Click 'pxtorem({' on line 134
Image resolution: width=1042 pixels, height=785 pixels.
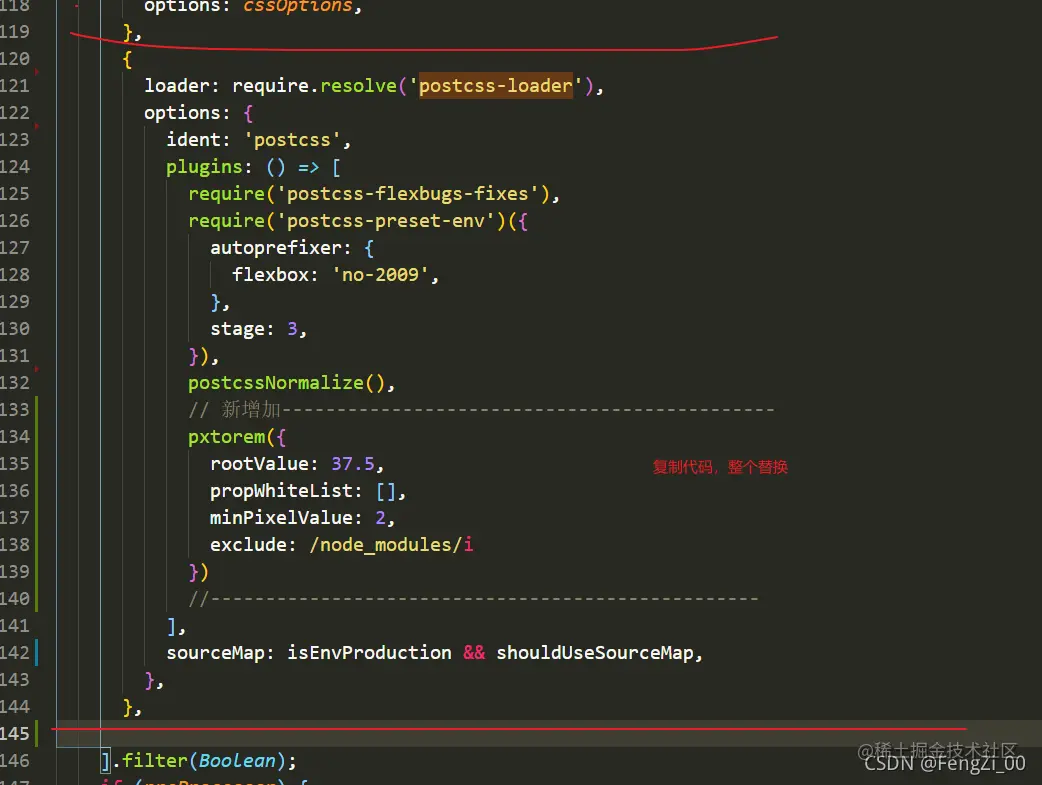(237, 437)
